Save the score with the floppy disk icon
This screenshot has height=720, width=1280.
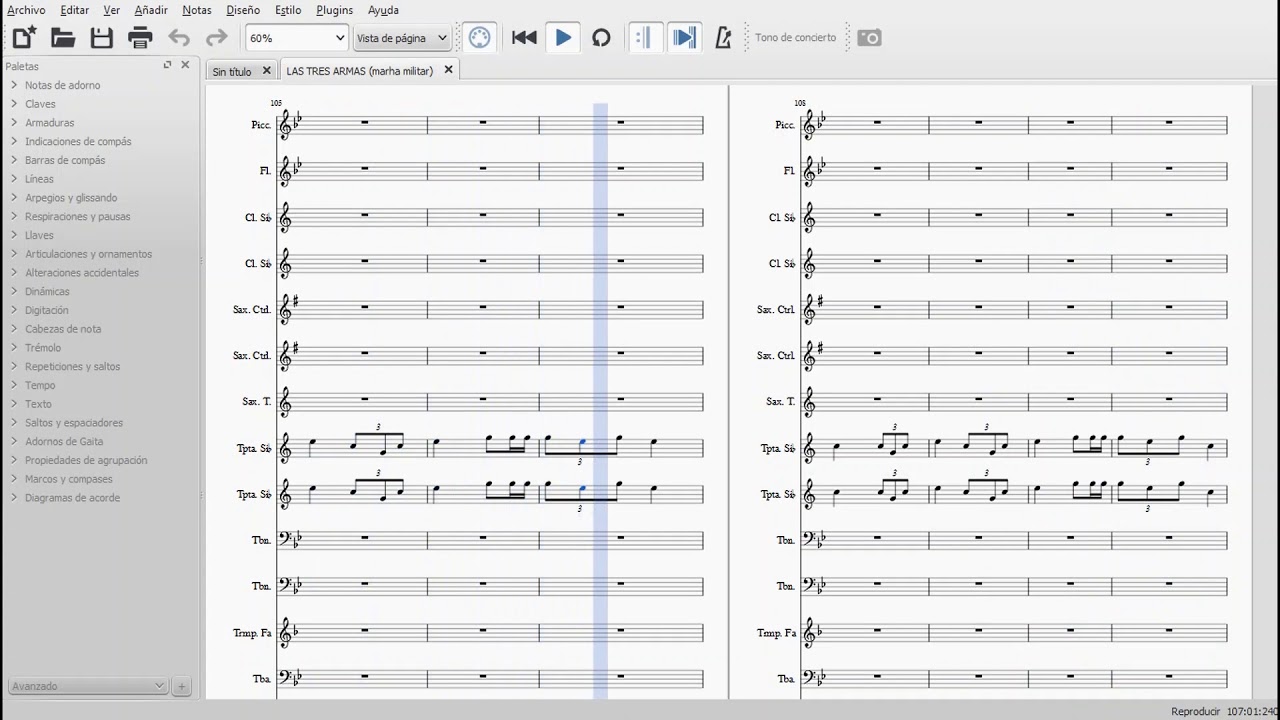(x=102, y=38)
